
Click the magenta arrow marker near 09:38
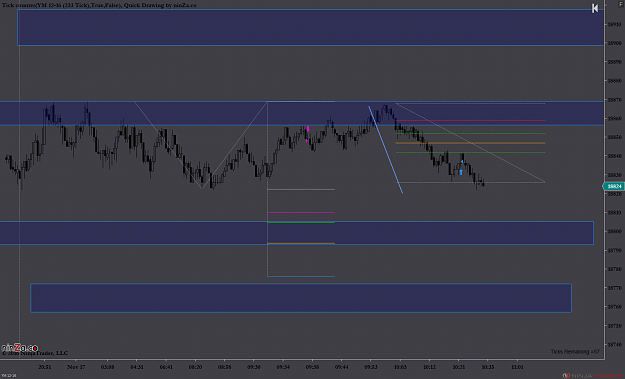[x=308, y=129]
